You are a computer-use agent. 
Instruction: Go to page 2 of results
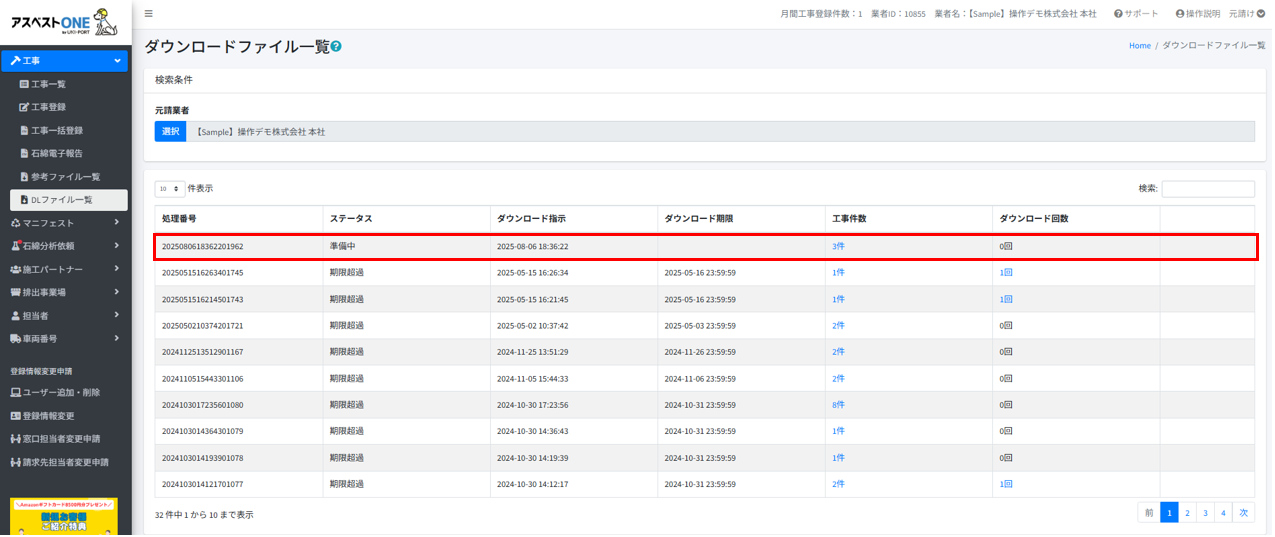1187,513
